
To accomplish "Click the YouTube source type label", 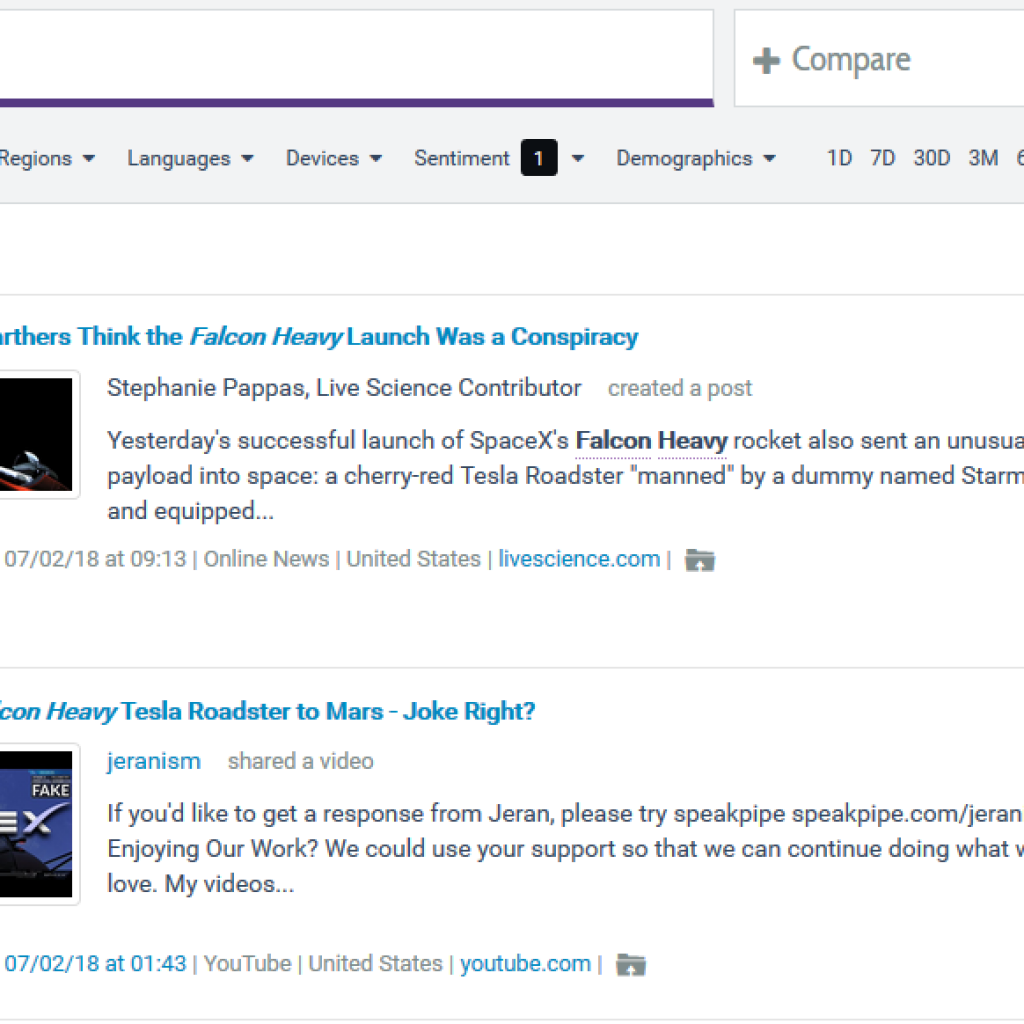I will [248, 963].
